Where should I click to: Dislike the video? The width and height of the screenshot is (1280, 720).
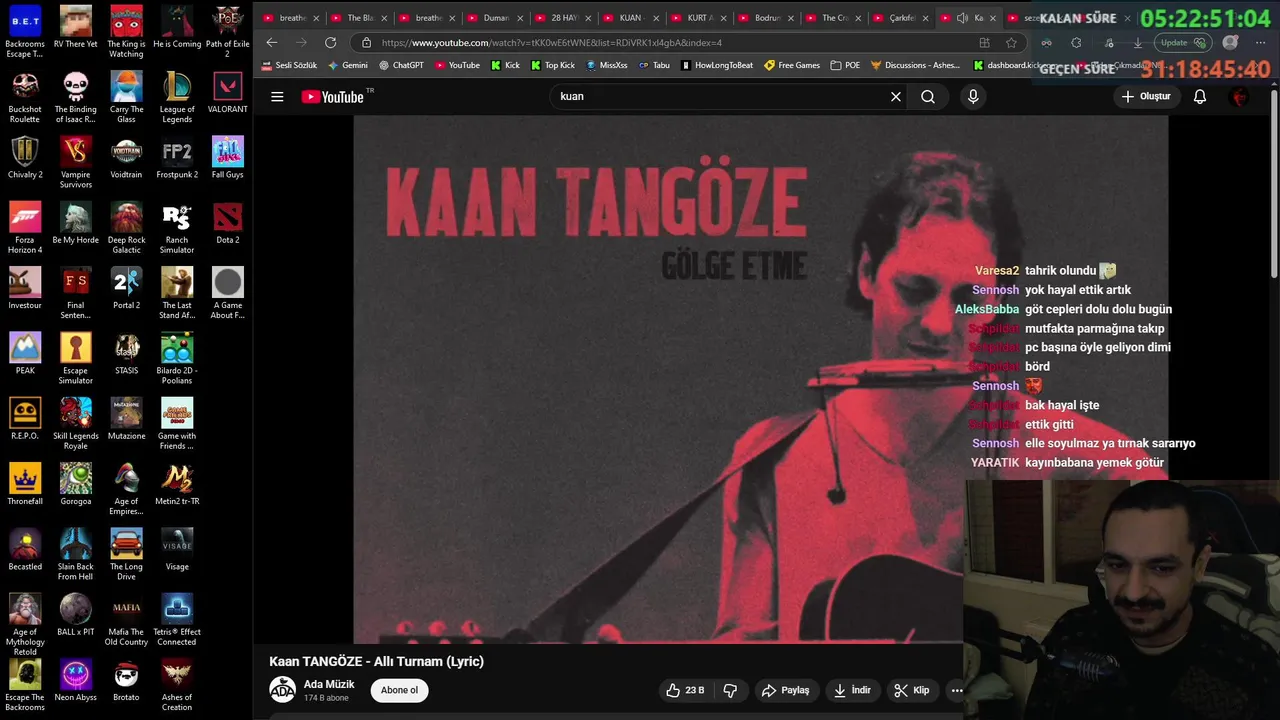click(x=730, y=690)
